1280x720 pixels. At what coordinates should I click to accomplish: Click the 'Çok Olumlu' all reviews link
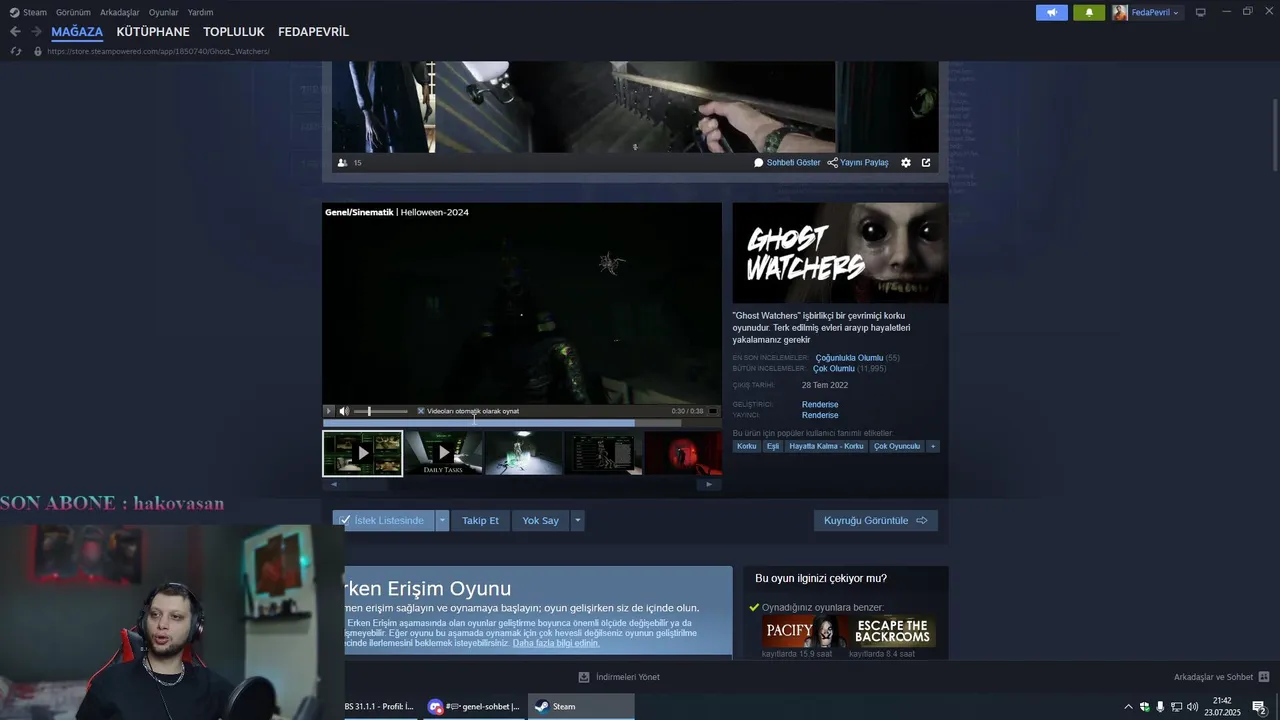tap(833, 369)
